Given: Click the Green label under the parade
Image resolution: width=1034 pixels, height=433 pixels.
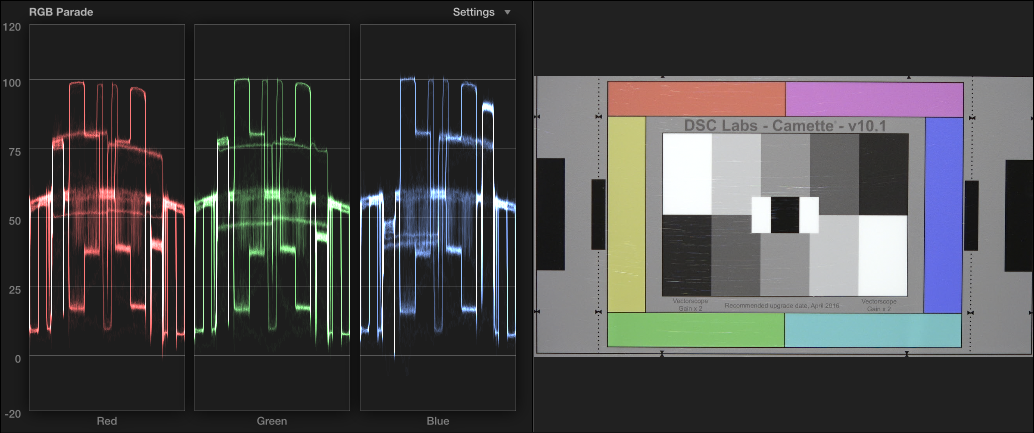Looking at the screenshot, I should [x=271, y=421].
